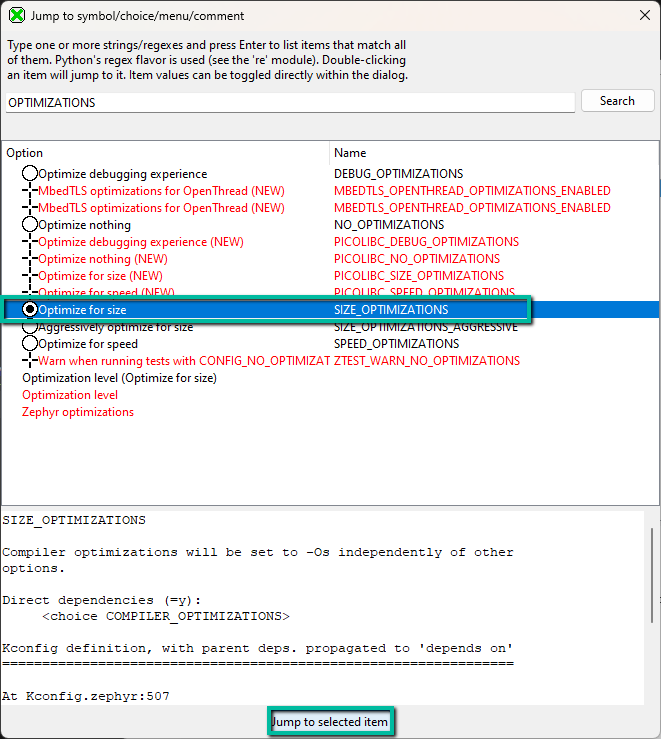Image resolution: width=661 pixels, height=739 pixels.
Task: Select the Optimize for size radio button
Action: pyautogui.click(x=31, y=310)
